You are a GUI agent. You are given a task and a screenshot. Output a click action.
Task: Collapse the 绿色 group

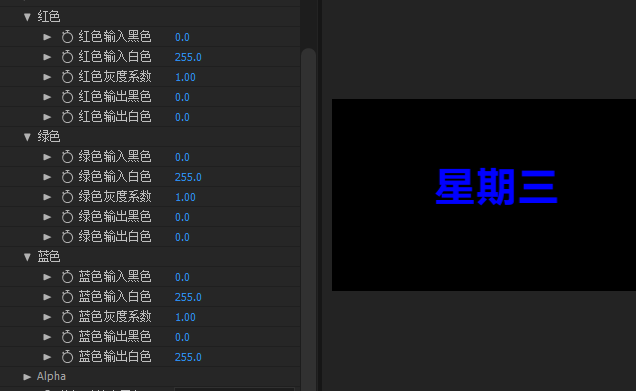28,137
